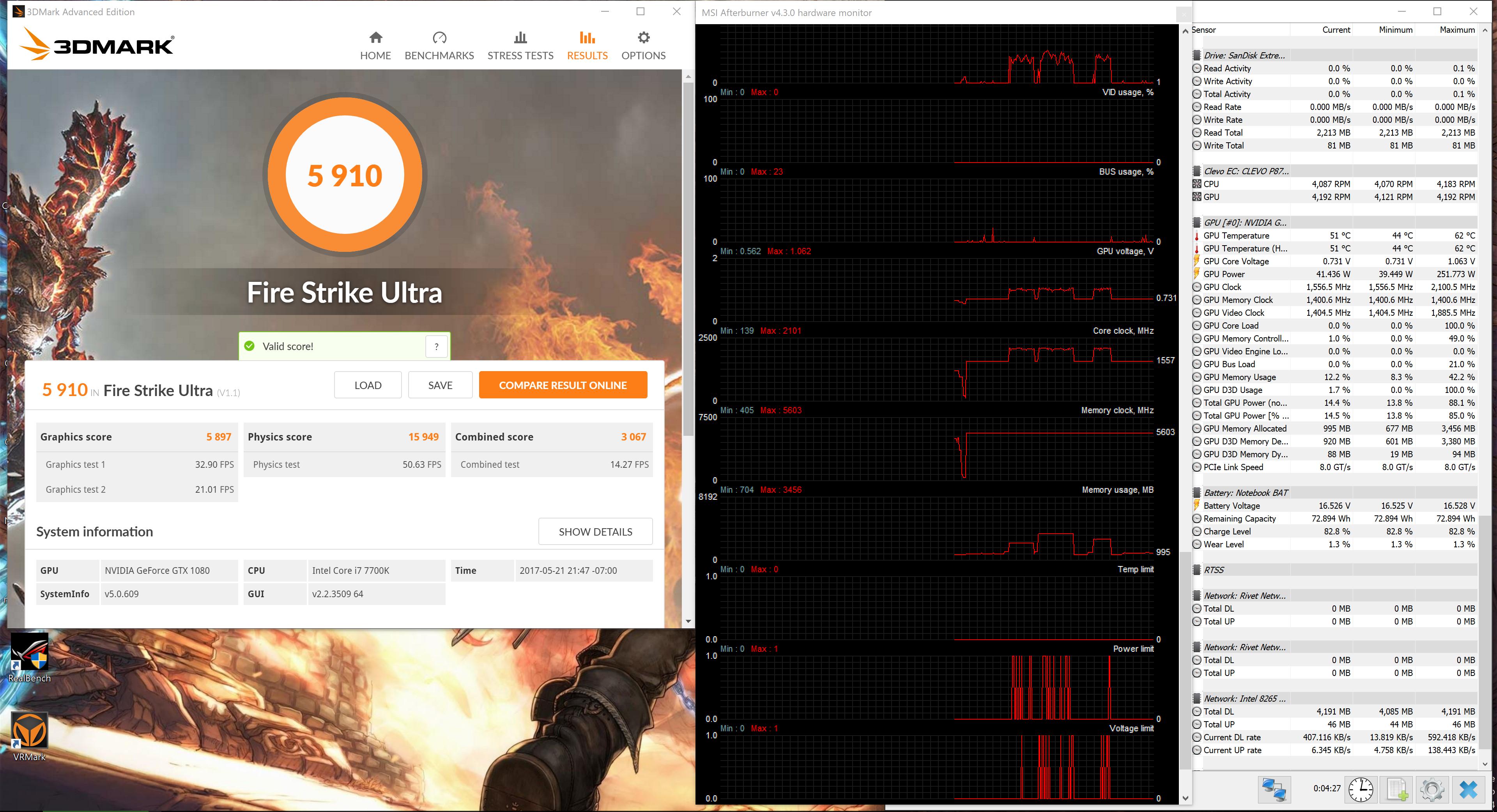The image size is (1497, 812).
Task: Open the HOME section icon
Action: click(x=375, y=38)
